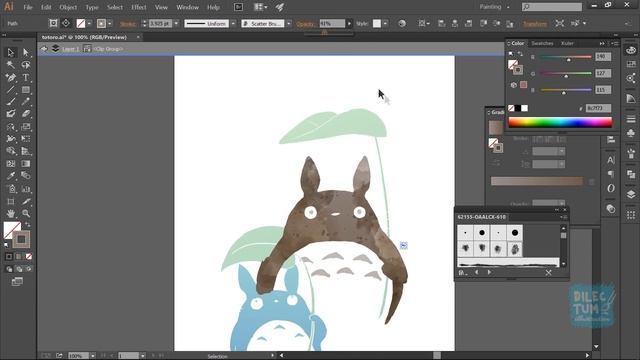Select the Scale tool
Screen dimensions: 640x360
26,127
